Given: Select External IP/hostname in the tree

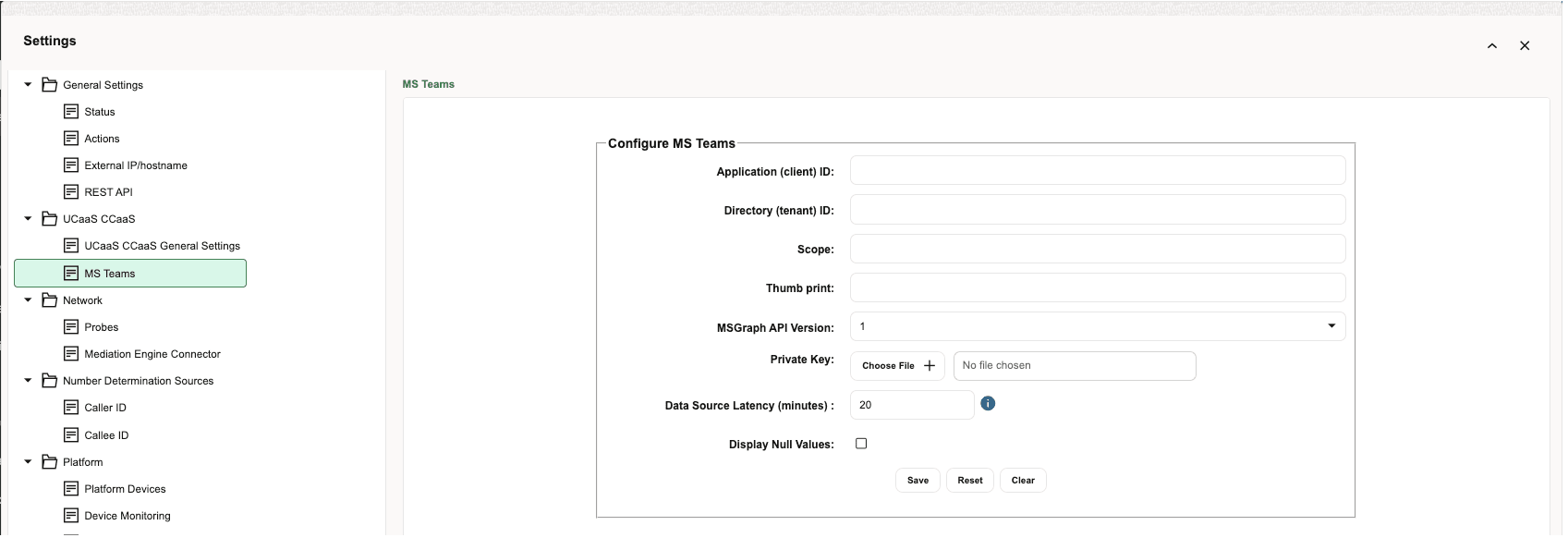Looking at the screenshot, I should click(136, 165).
